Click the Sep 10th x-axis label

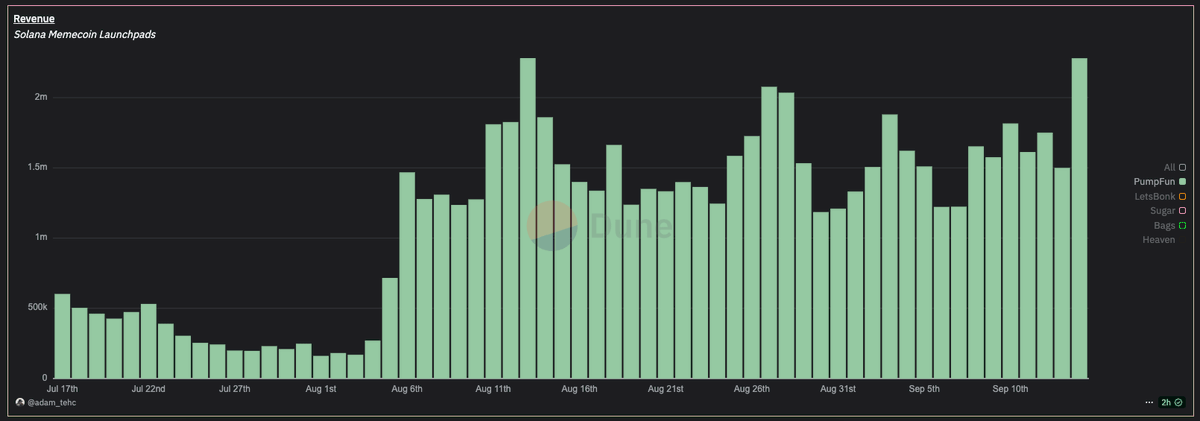tap(1011, 387)
